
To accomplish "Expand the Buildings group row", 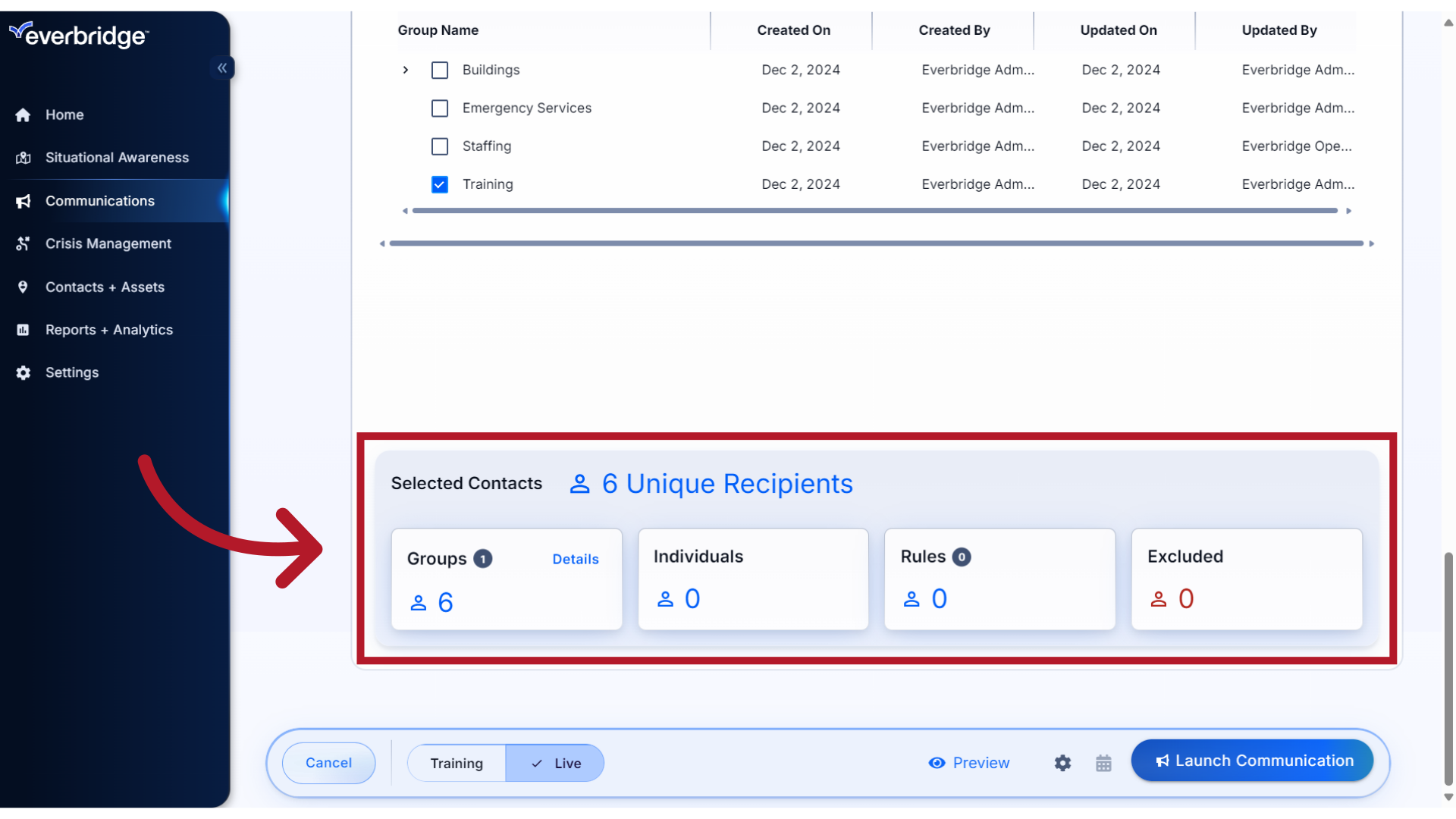I will (x=406, y=70).
